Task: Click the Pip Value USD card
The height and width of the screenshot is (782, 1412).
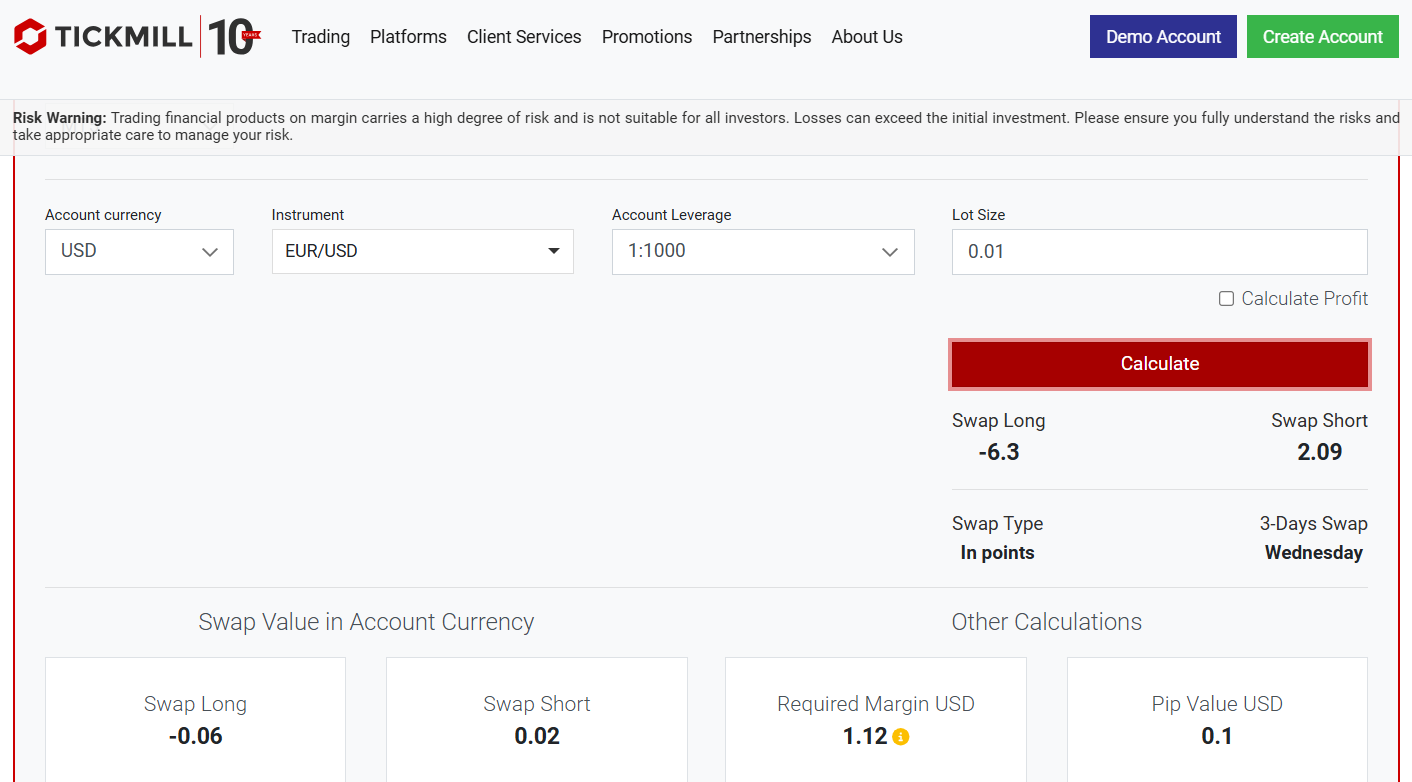Action: click(1217, 720)
